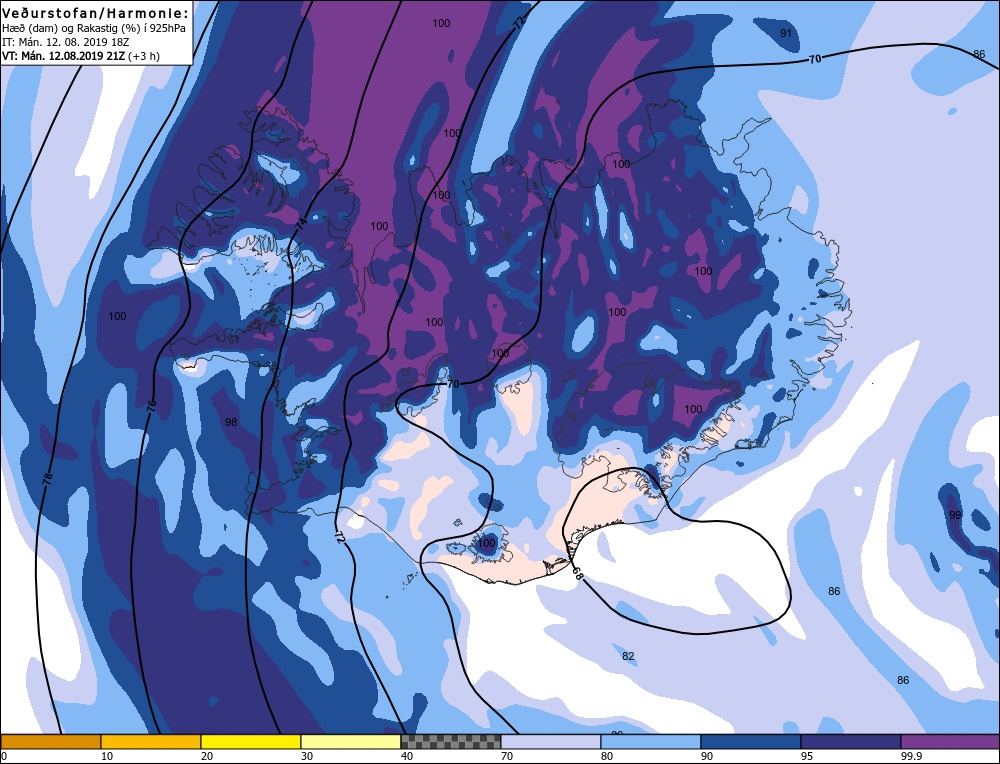Click the purple above-99.9 legend swatch

point(950,741)
